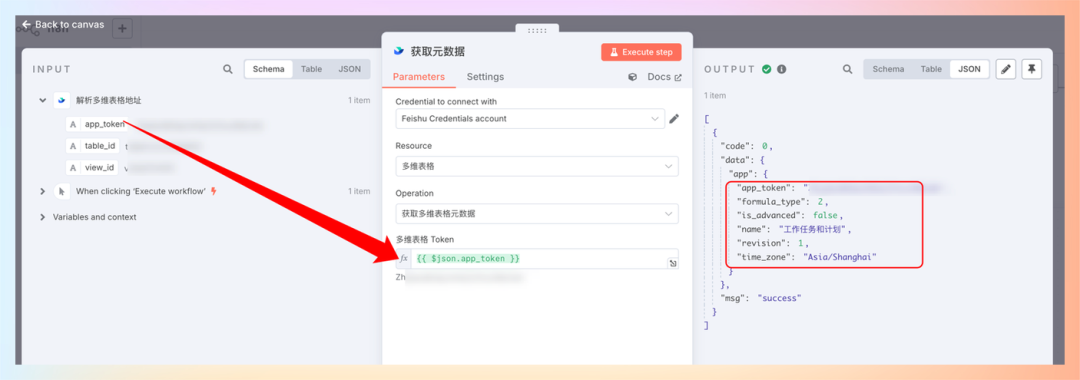Open the Operation 获取多维表格元数据 dropdown
Screen dimensions: 1080x380
click(x=537, y=213)
